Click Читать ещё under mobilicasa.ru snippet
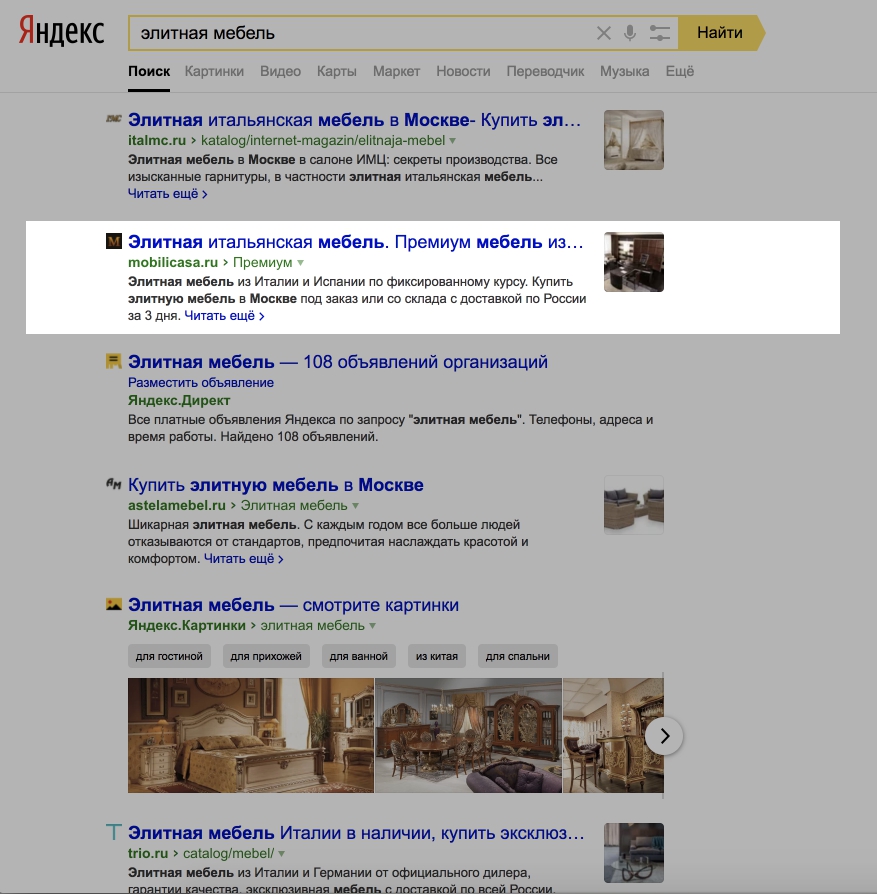The height and width of the screenshot is (894, 877). click(x=224, y=316)
